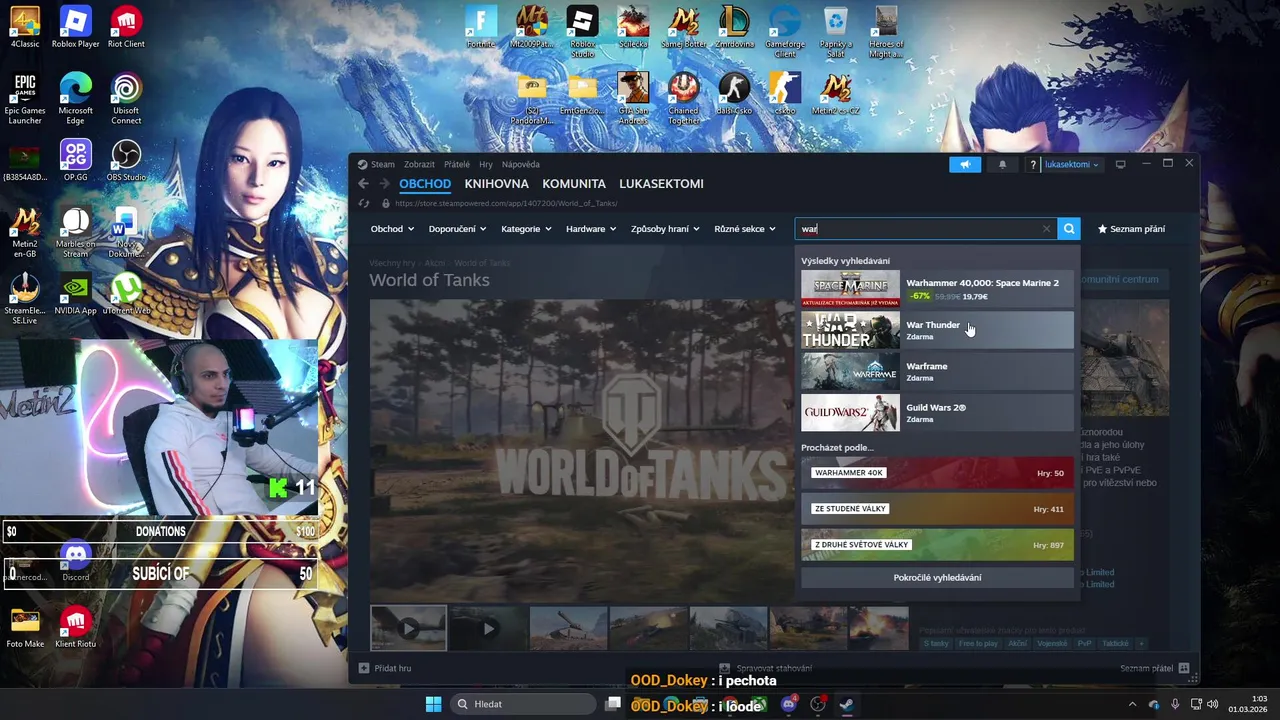Open the Foto Make folder icon

point(25,627)
